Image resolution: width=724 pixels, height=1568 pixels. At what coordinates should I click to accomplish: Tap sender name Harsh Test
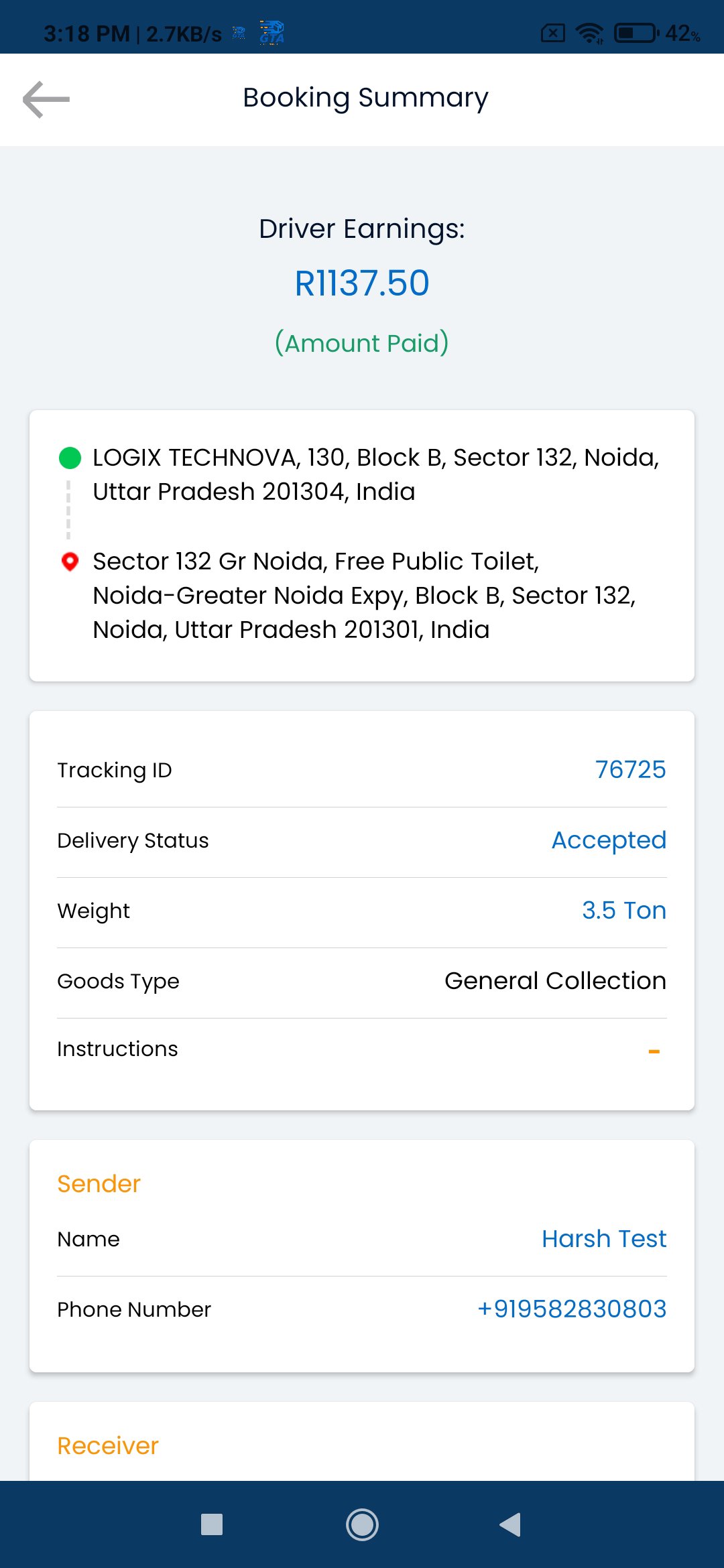[x=603, y=1238]
